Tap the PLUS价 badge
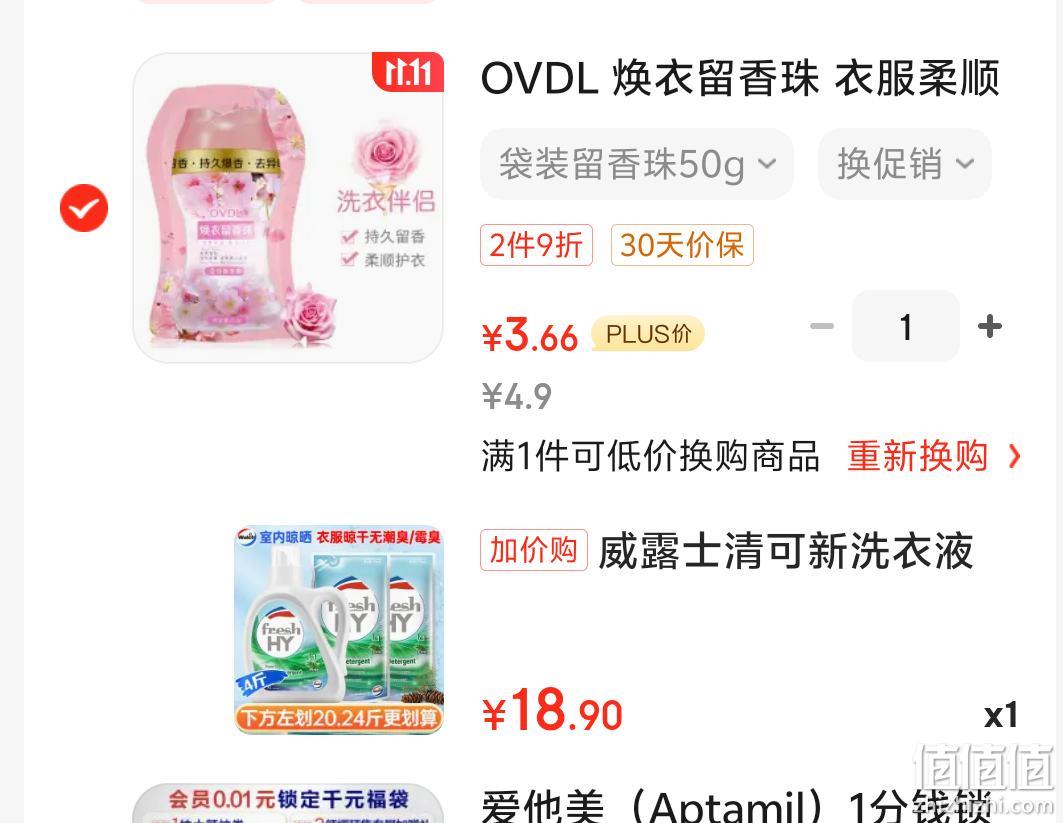This screenshot has width=1063, height=823. click(x=648, y=334)
